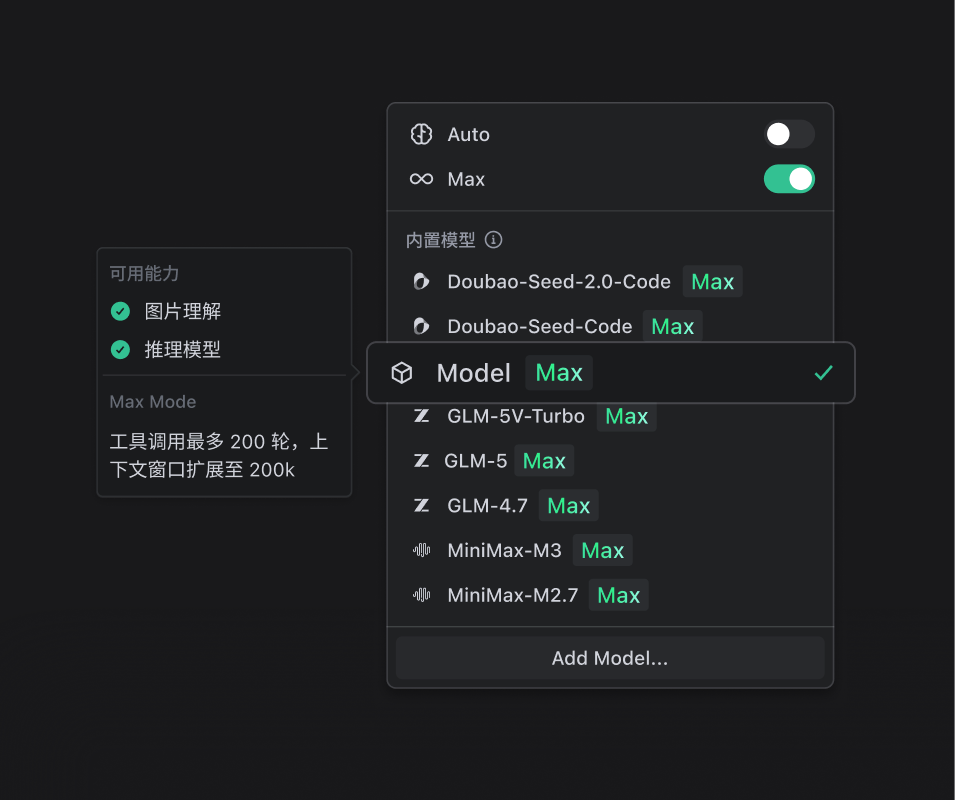The image size is (955, 800).
Task: Click the Max infinity icon
Action: tap(421, 179)
